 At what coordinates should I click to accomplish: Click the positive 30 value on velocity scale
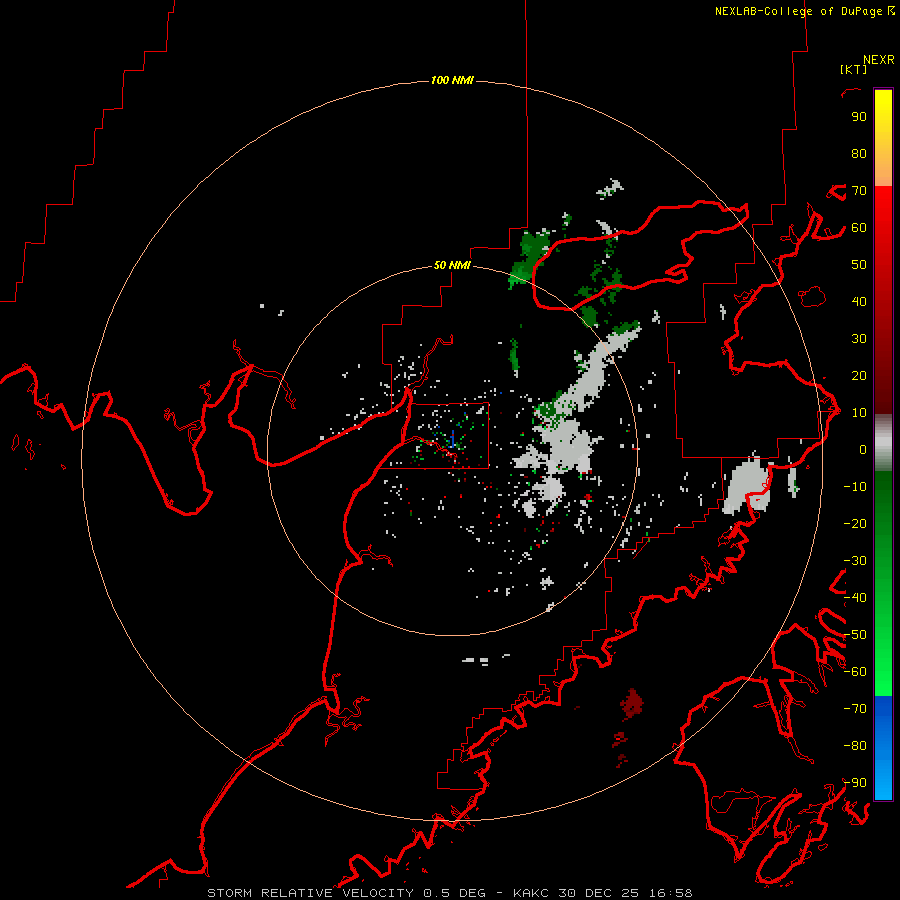[859, 339]
